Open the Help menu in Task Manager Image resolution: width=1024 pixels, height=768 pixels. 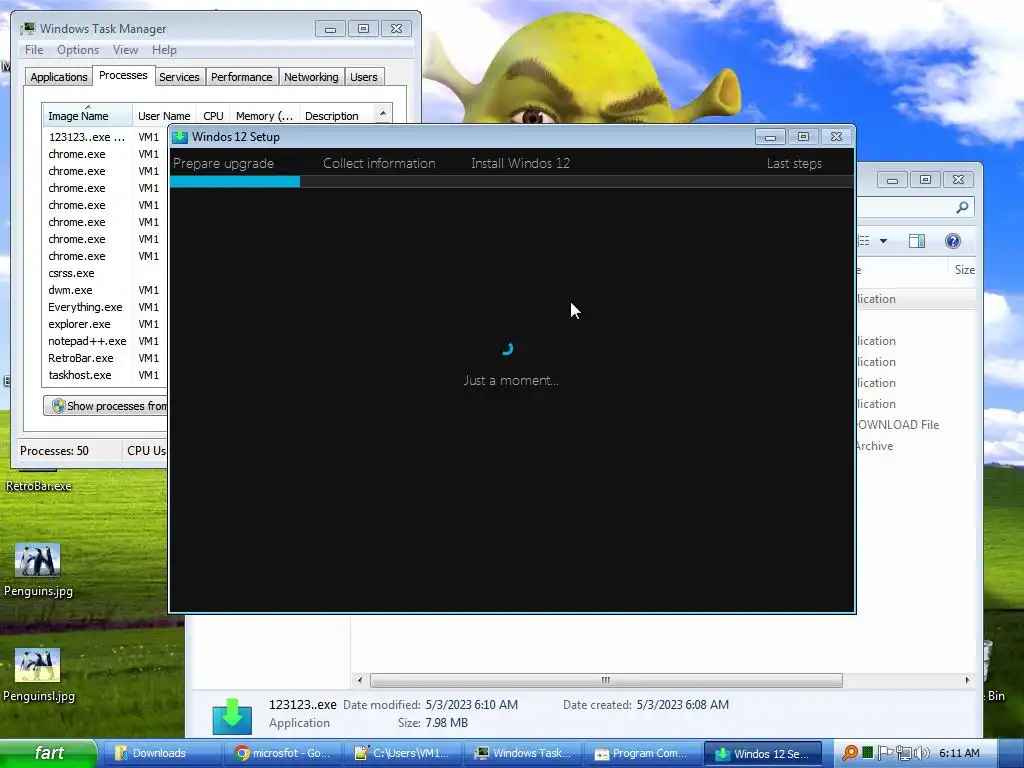pyautogui.click(x=164, y=50)
